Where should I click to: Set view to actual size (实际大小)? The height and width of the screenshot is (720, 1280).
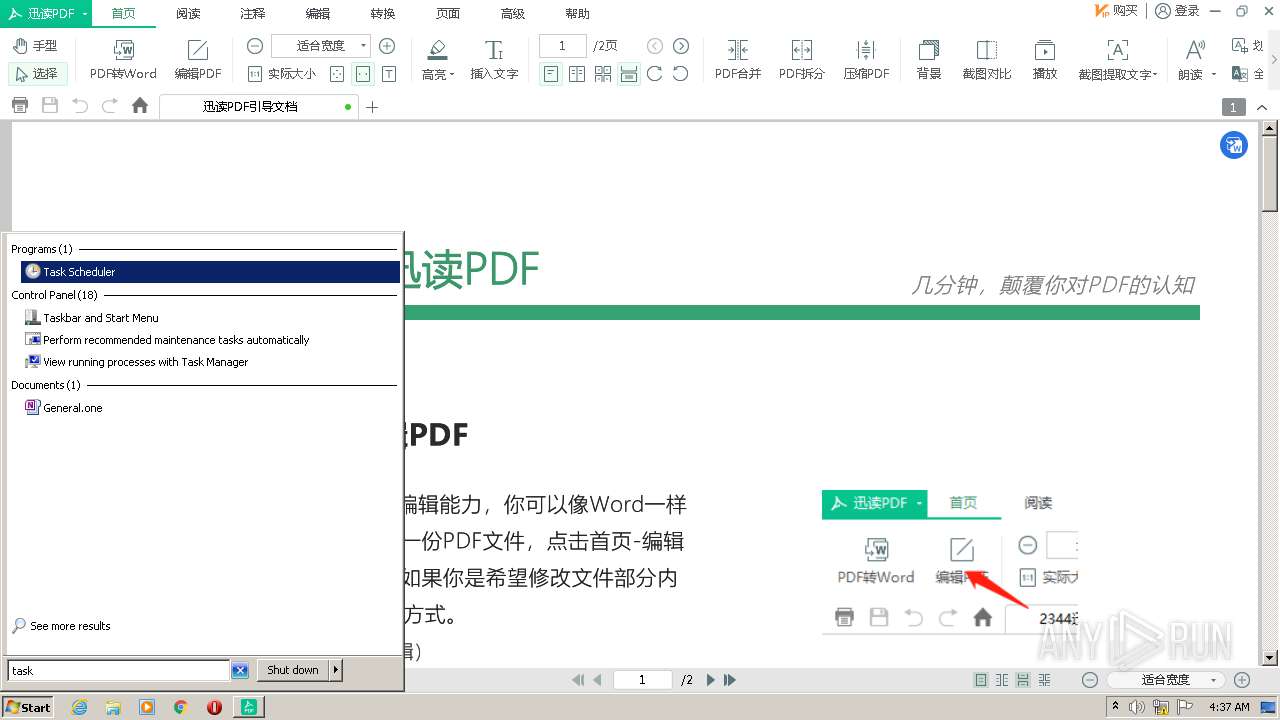pos(281,73)
